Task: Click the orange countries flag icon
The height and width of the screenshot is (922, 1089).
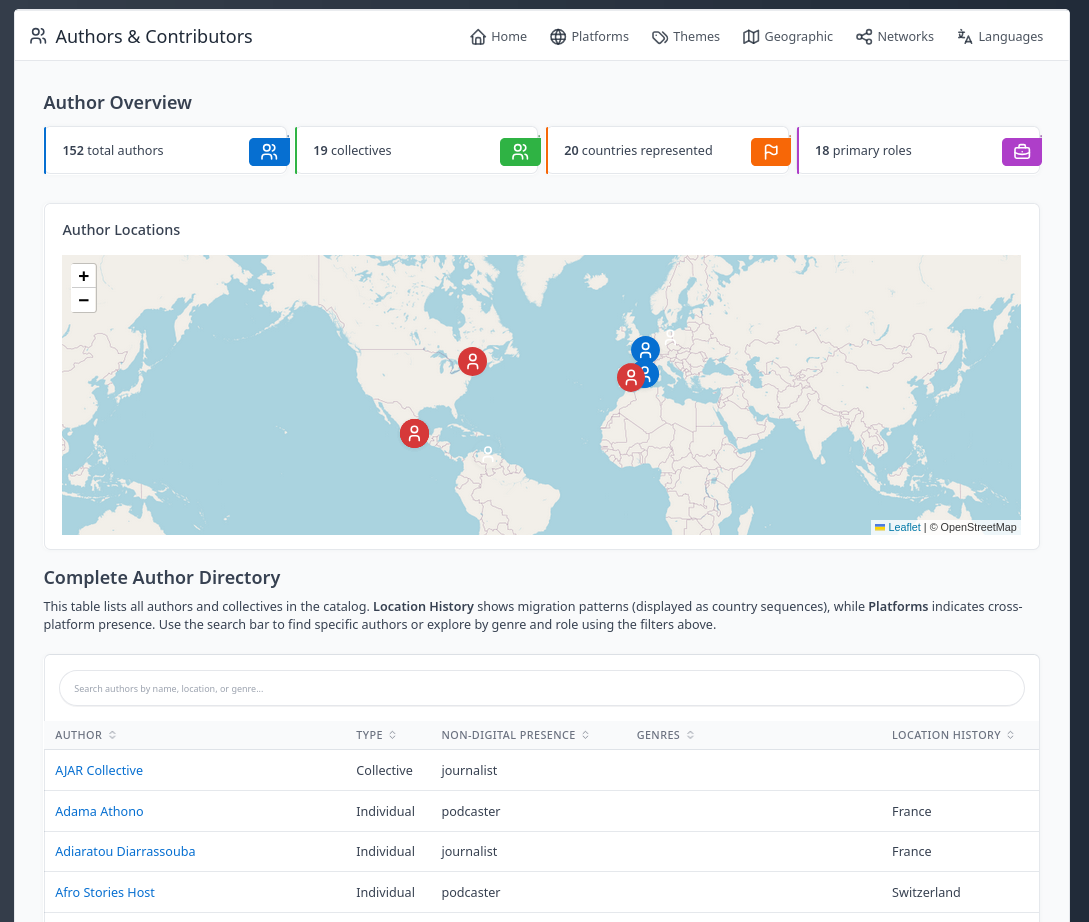Action: [771, 152]
